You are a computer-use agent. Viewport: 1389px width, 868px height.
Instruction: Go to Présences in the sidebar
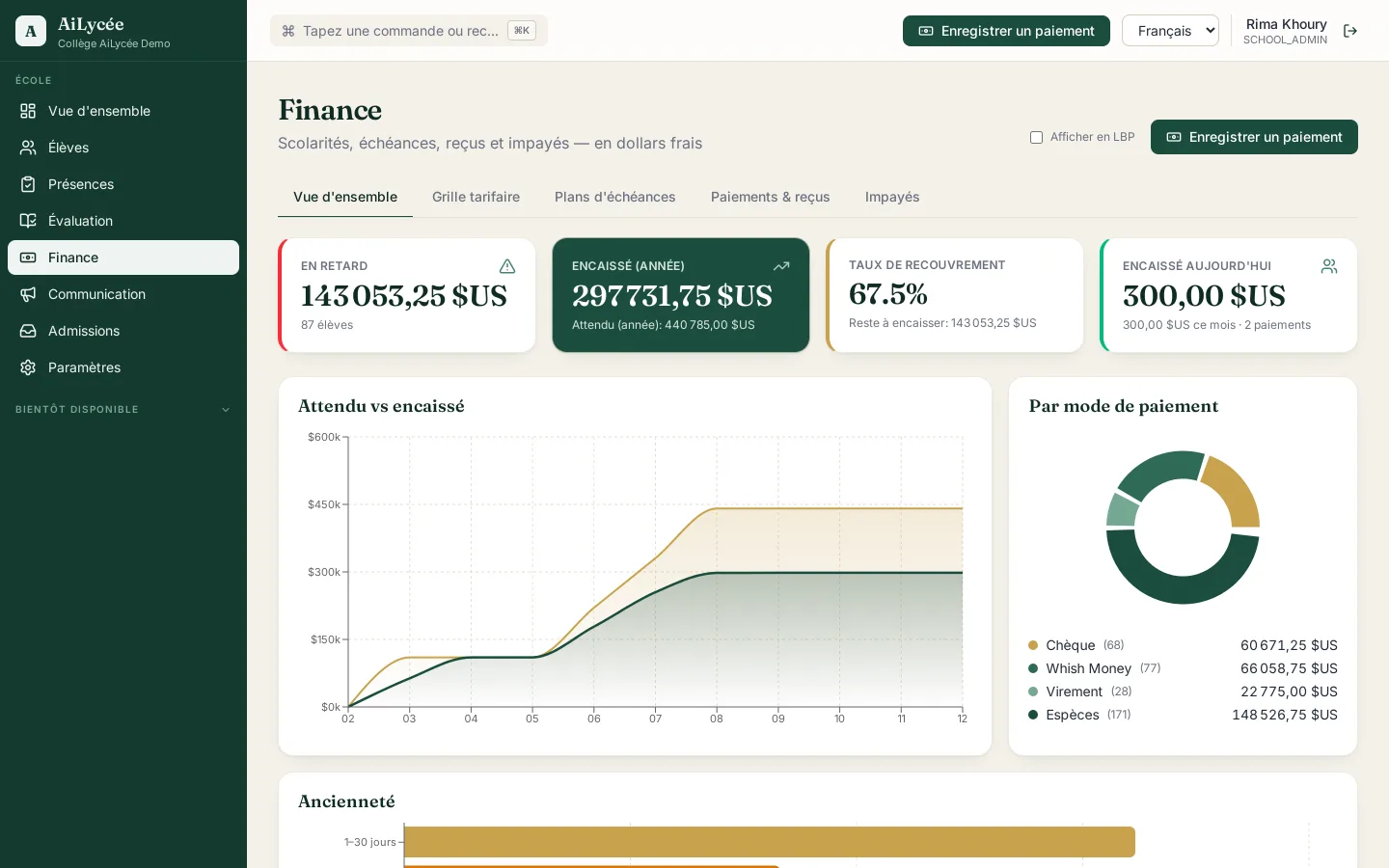point(123,184)
